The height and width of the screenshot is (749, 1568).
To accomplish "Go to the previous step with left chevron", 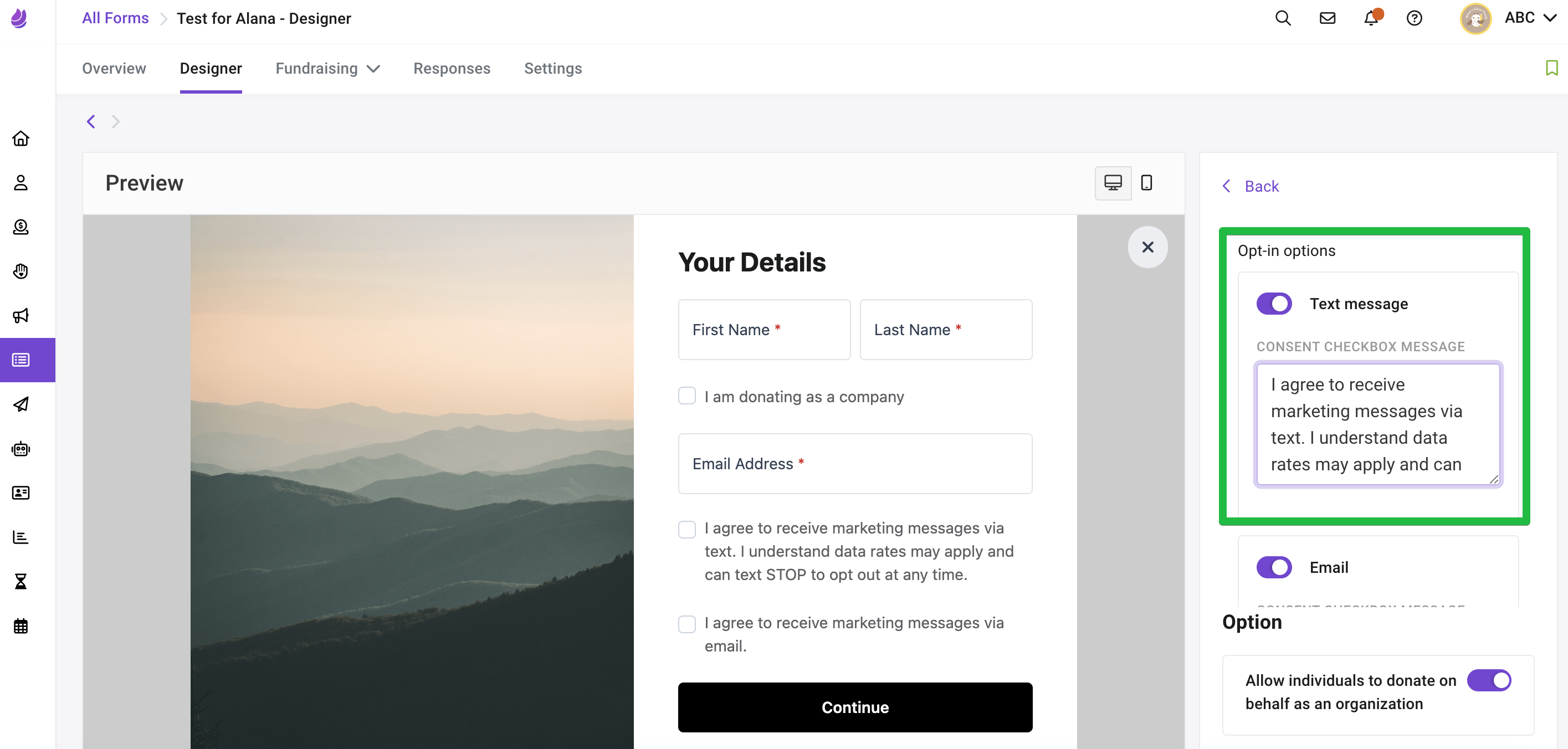I will (x=91, y=122).
